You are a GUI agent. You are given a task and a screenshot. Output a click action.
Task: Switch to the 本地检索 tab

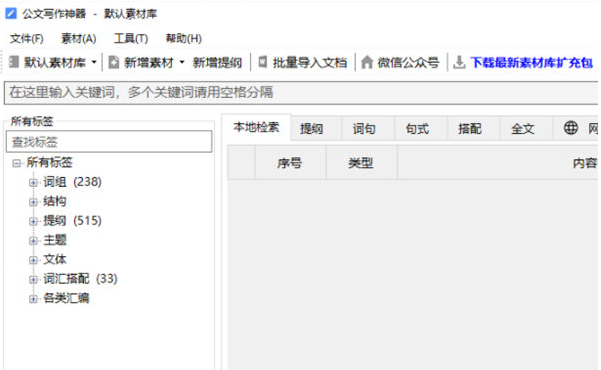coord(256,128)
